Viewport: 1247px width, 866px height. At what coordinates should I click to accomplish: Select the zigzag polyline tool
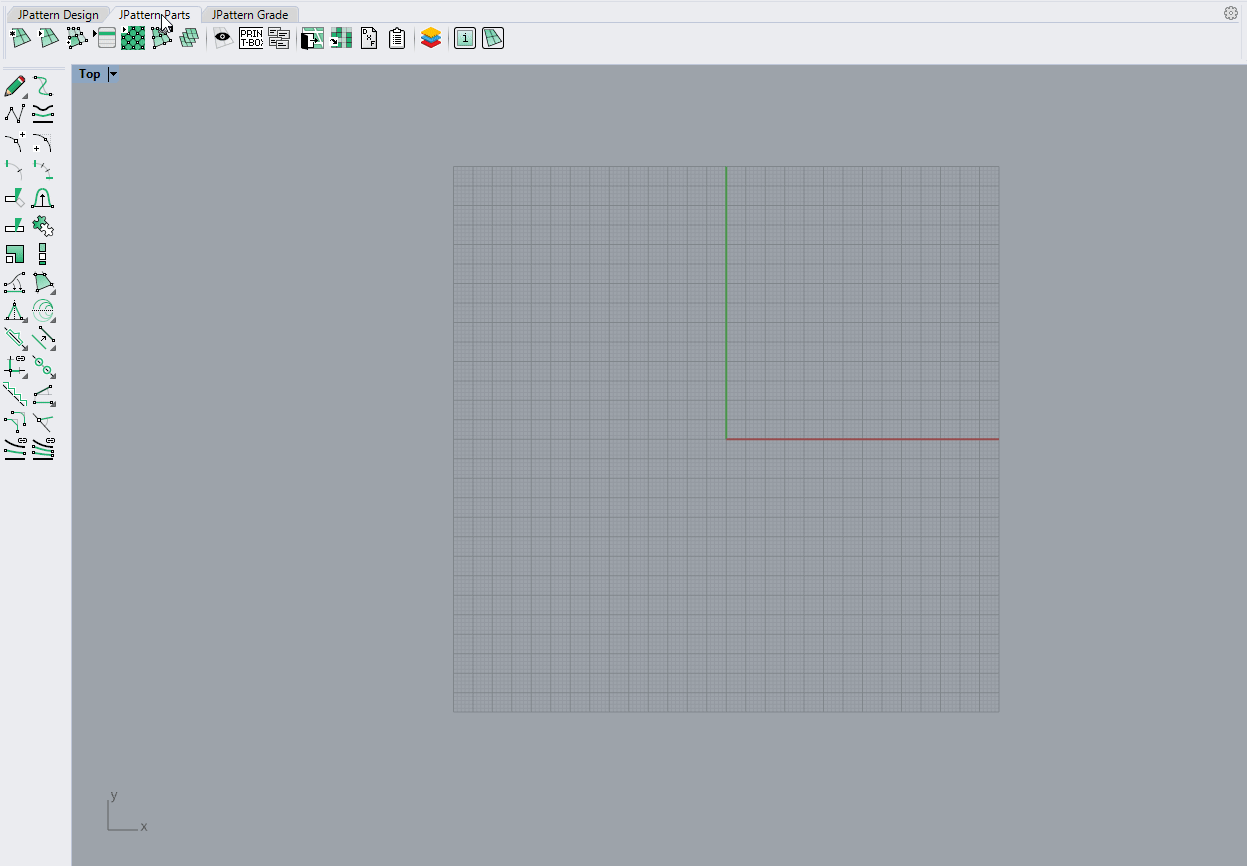[15, 114]
